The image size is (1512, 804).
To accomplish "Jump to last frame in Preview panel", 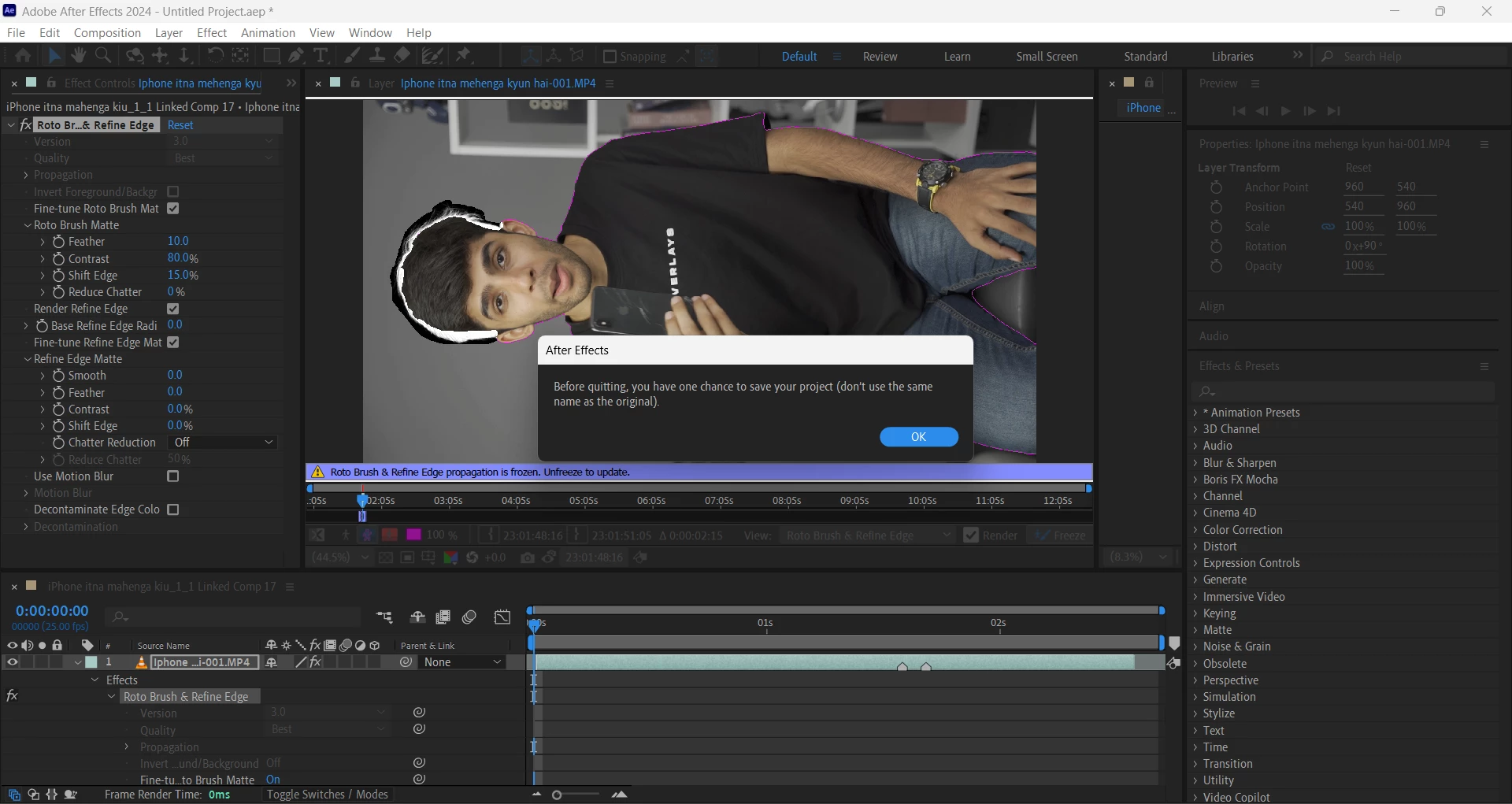I will [x=1333, y=111].
